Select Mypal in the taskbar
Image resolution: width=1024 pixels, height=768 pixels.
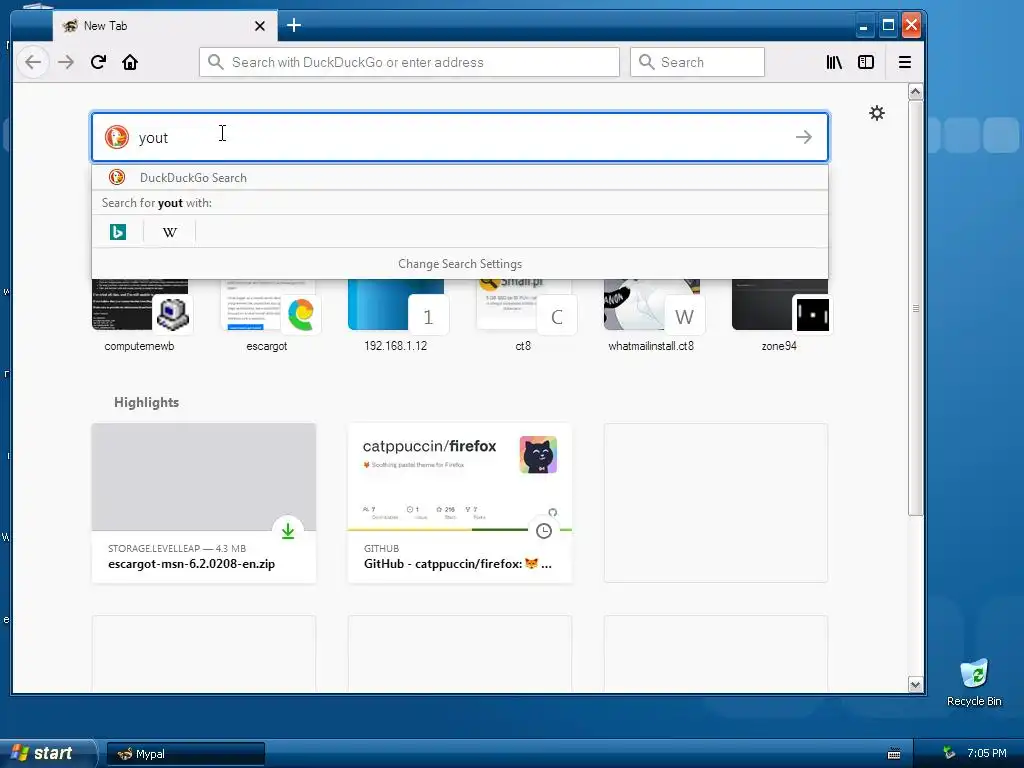tap(185, 754)
